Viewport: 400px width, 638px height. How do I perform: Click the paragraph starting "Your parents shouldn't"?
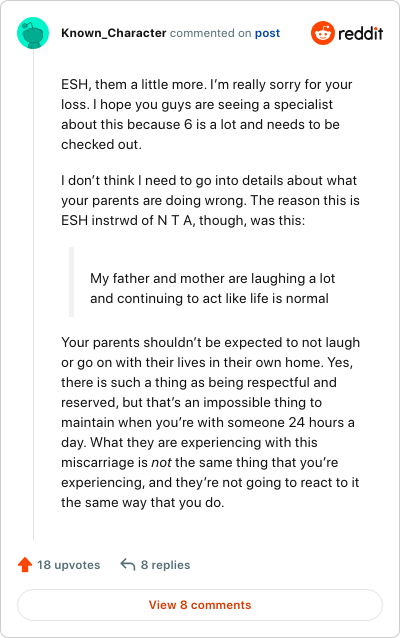[210, 422]
